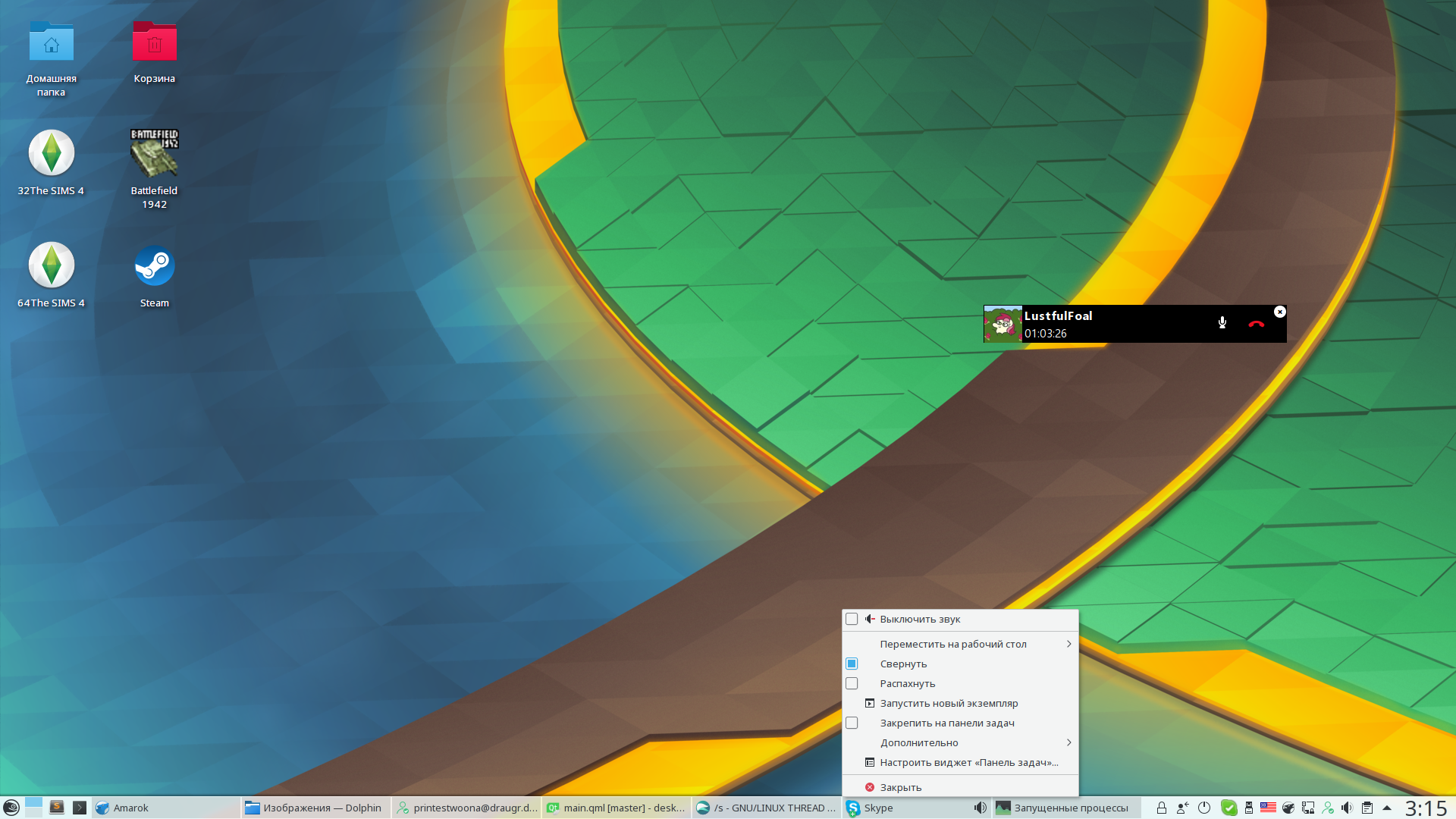Open the Домашняя папка desktop icon
1456x819 pixels.
pos(51,58)
